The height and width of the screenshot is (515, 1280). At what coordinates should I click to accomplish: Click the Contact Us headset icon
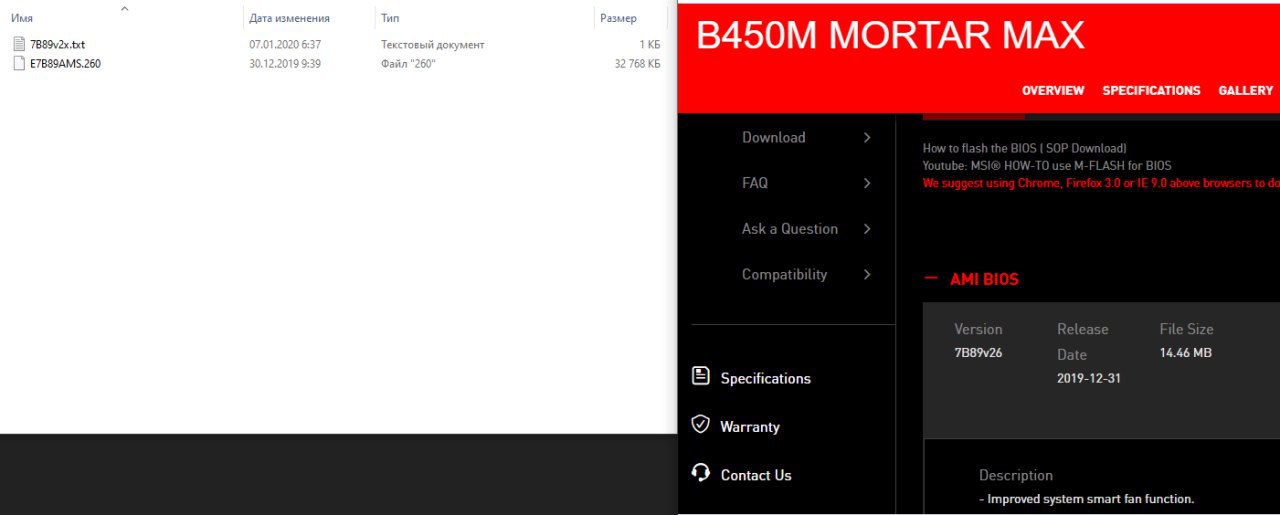pyautogui.click(x=701, y=472)
